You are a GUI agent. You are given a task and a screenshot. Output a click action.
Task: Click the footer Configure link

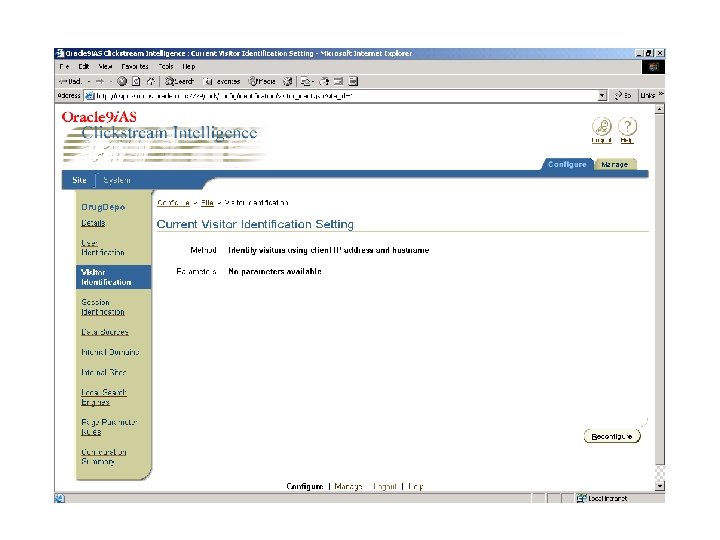coord(305,486)
